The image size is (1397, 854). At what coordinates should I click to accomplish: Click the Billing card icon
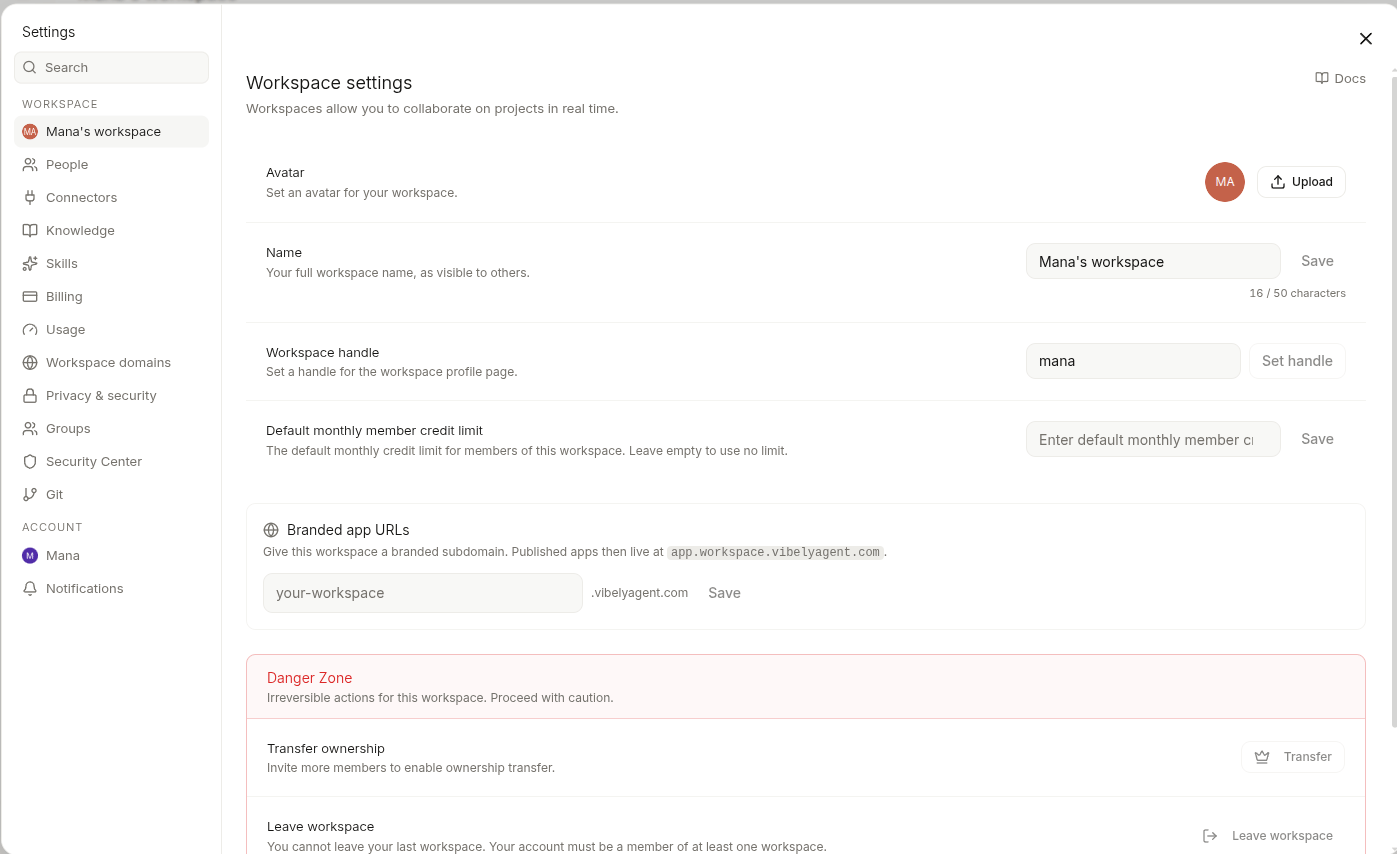point(30,297)
